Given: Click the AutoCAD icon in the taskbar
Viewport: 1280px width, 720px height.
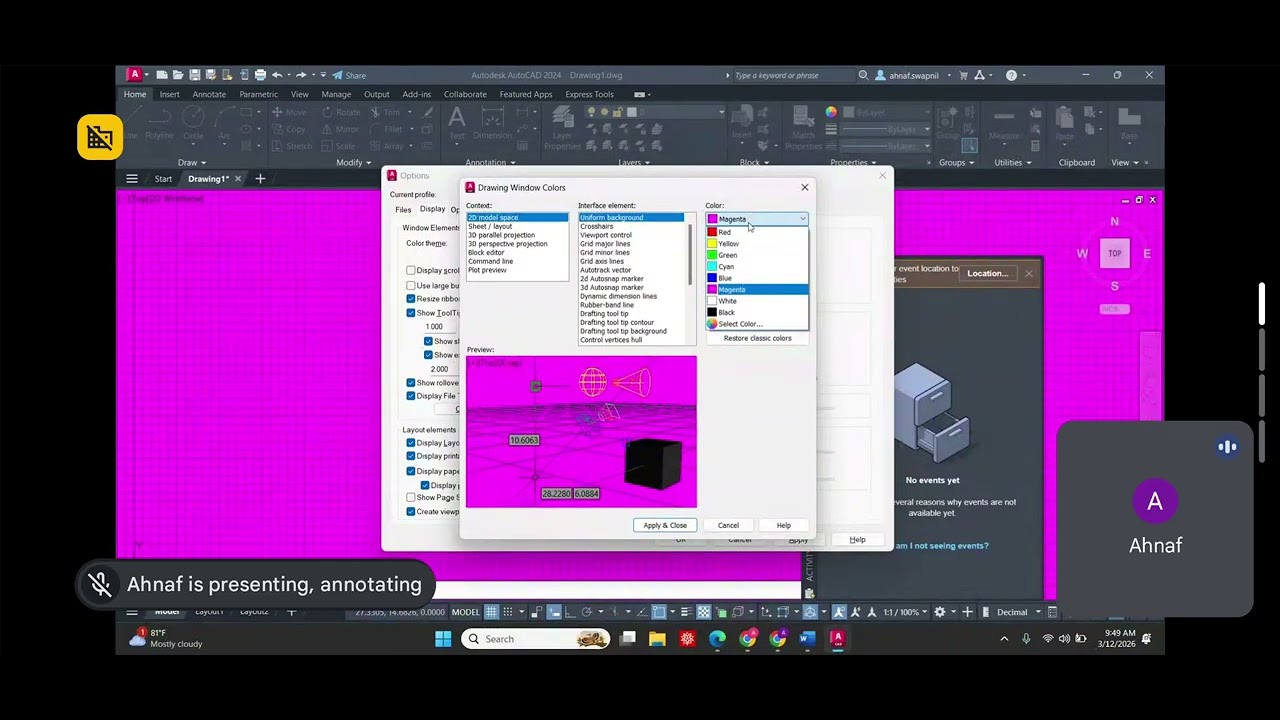Looking at the screenshot, I should coord(838,639).
